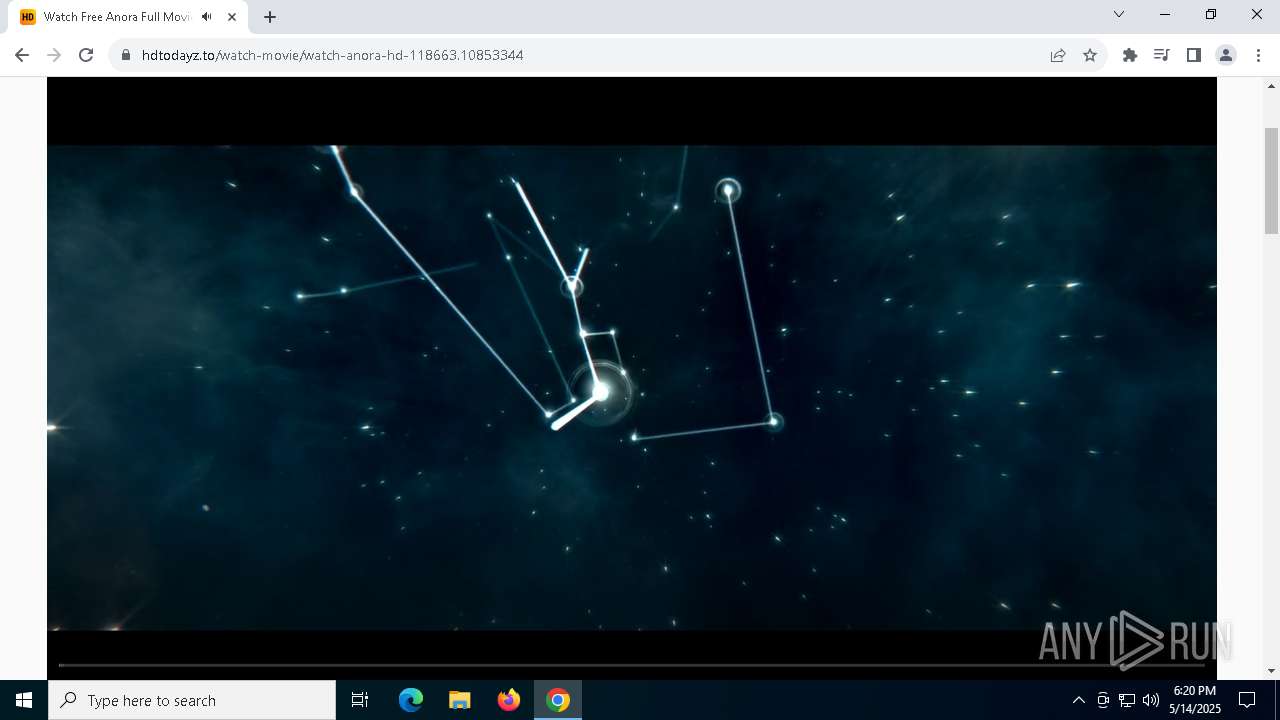Bookmark this page with the star
Image resolution: width=1280 pixels, height=720 pixels.
tap(1090, 55)
